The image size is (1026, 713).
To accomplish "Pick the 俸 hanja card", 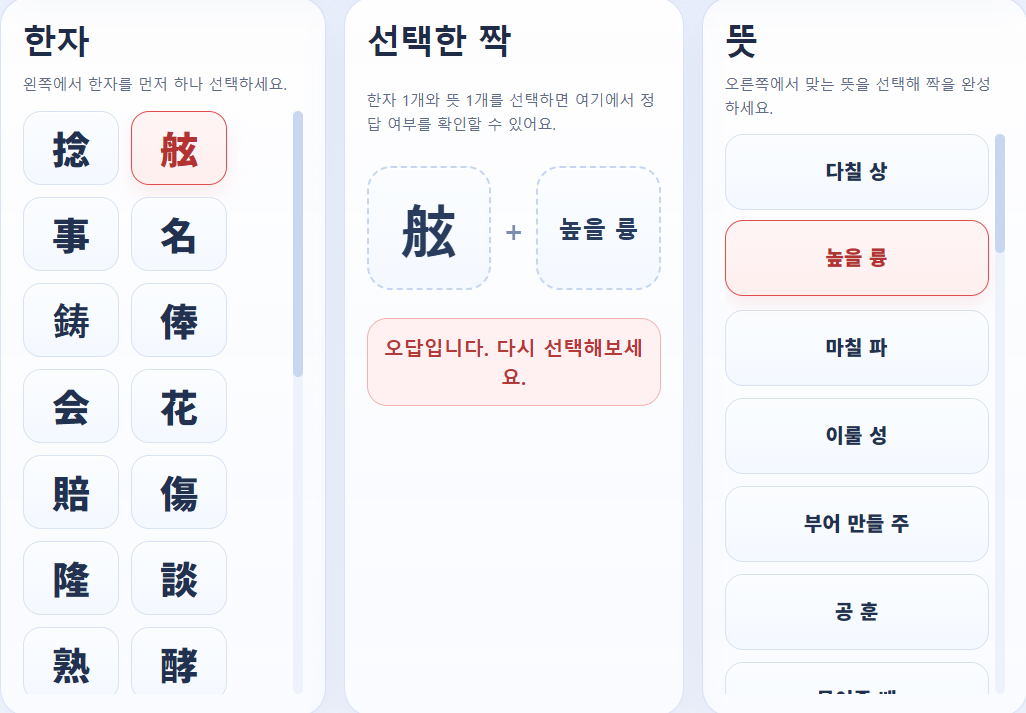I will tap(178, 320).
